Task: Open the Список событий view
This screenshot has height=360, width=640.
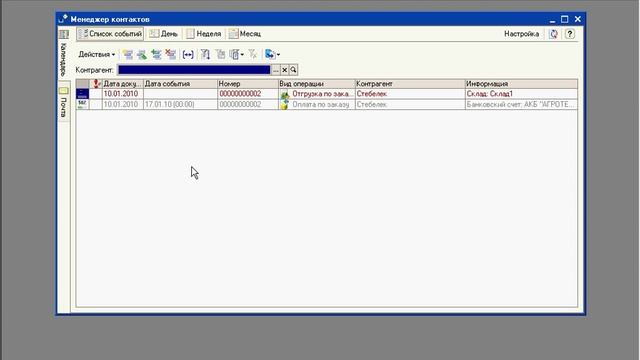Action: [x=110, y=34]
